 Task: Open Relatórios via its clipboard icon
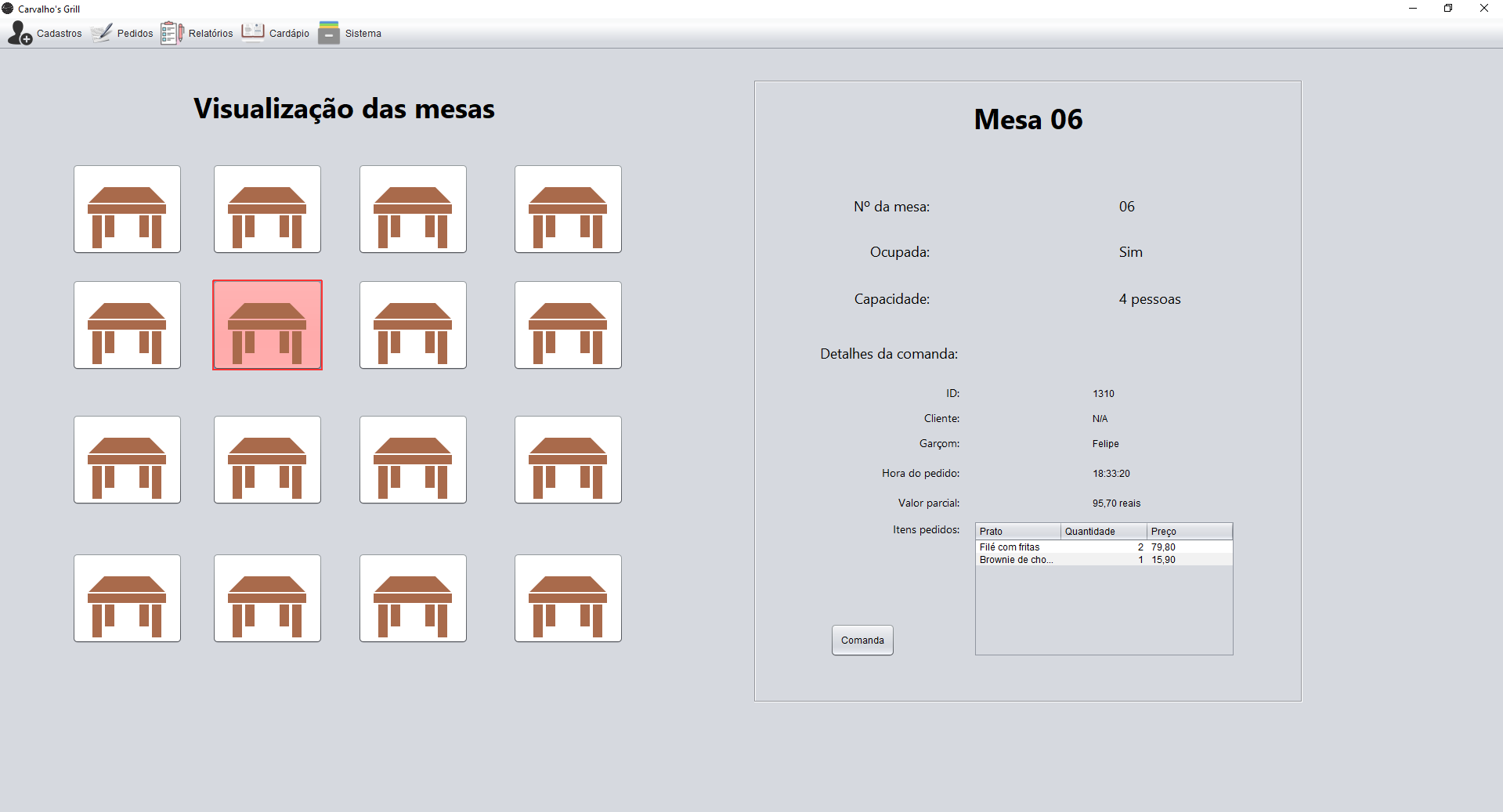pyautogui.click(x=172, y=32)
